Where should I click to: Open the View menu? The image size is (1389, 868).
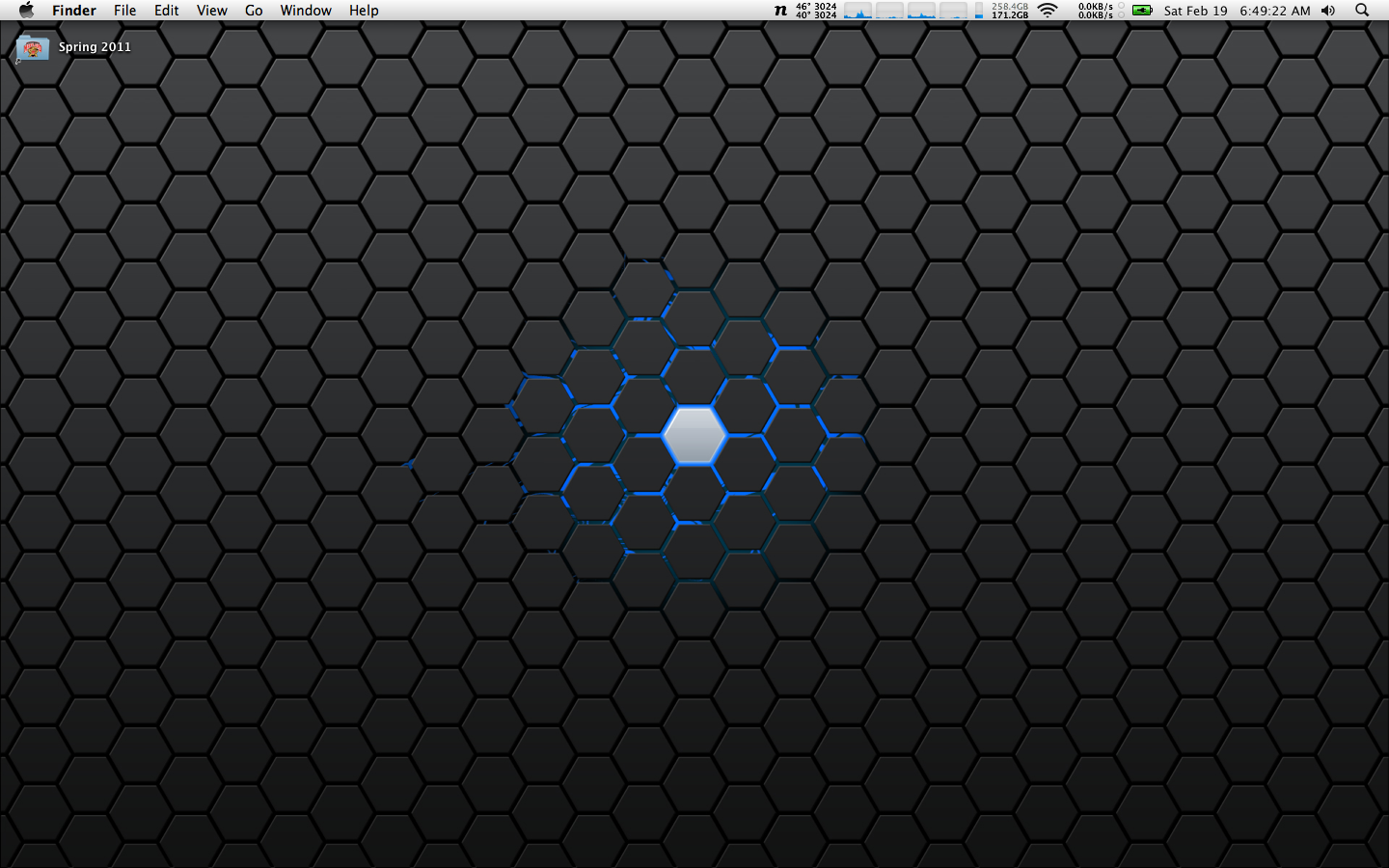(x=212, y=11)
